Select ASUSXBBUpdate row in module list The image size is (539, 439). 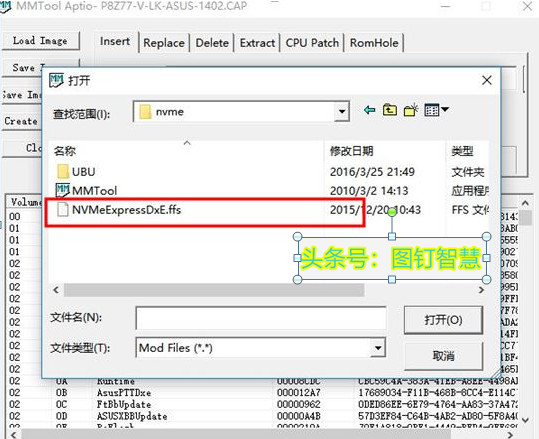tap(263, 416)
